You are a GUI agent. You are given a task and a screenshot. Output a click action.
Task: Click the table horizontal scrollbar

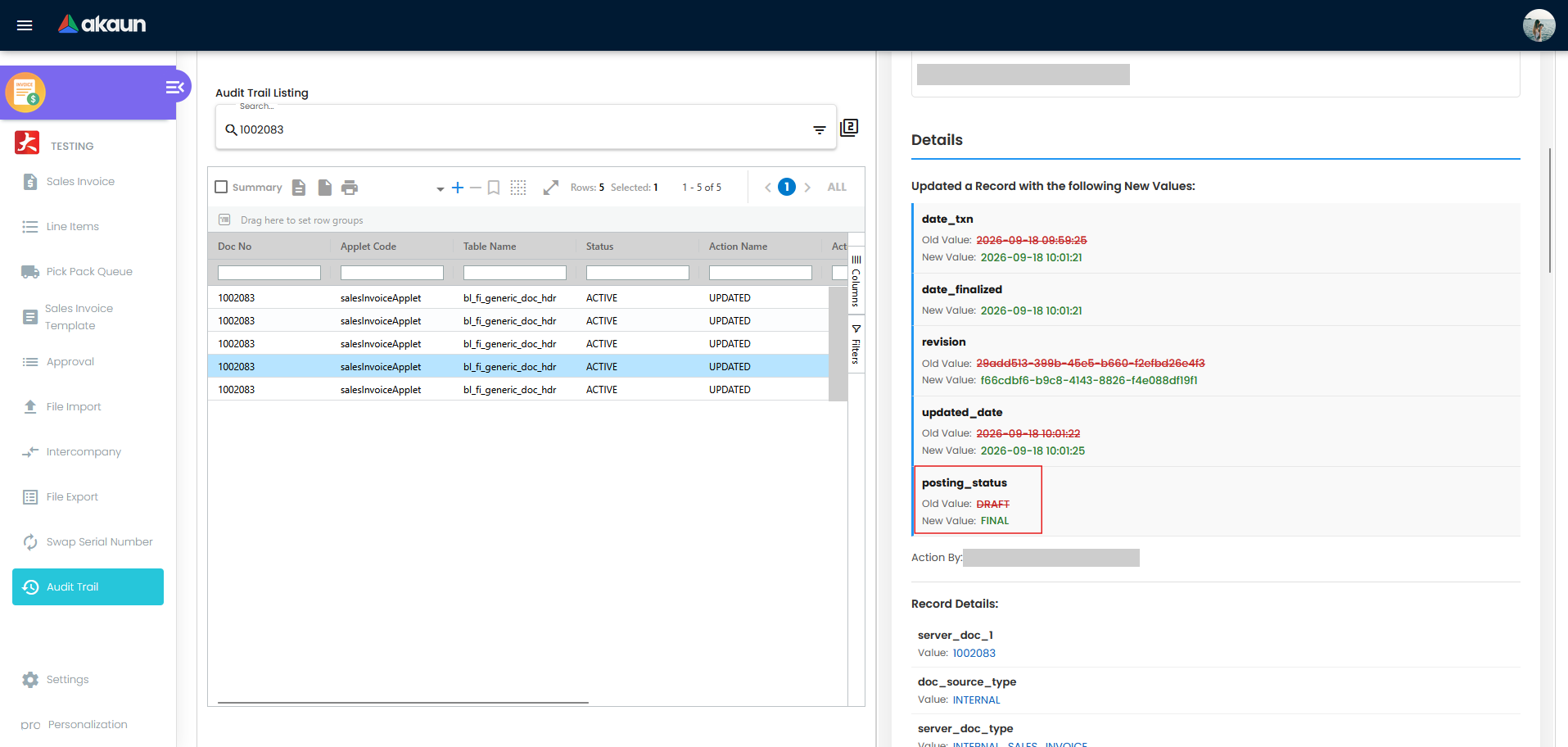pos(403,703)
